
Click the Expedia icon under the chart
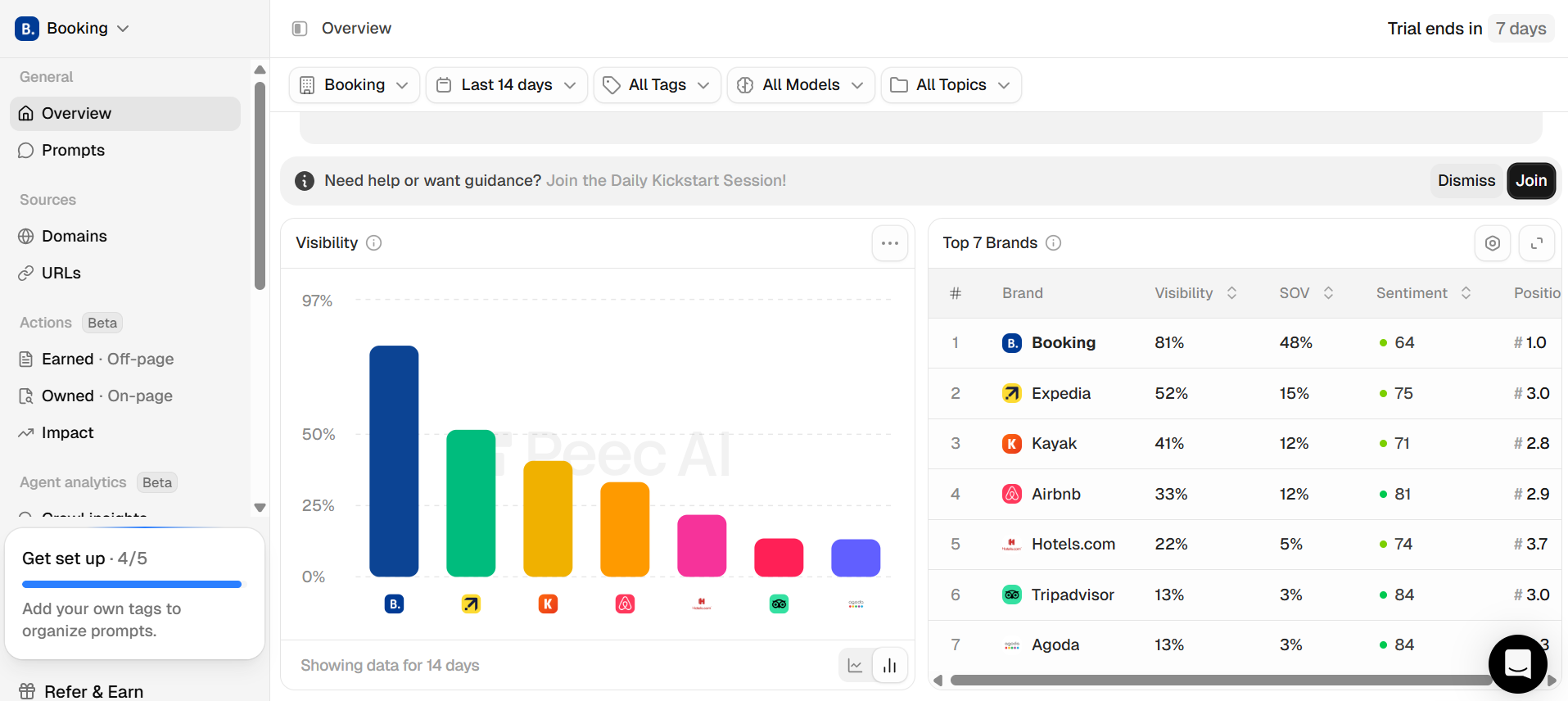(471, 604)
